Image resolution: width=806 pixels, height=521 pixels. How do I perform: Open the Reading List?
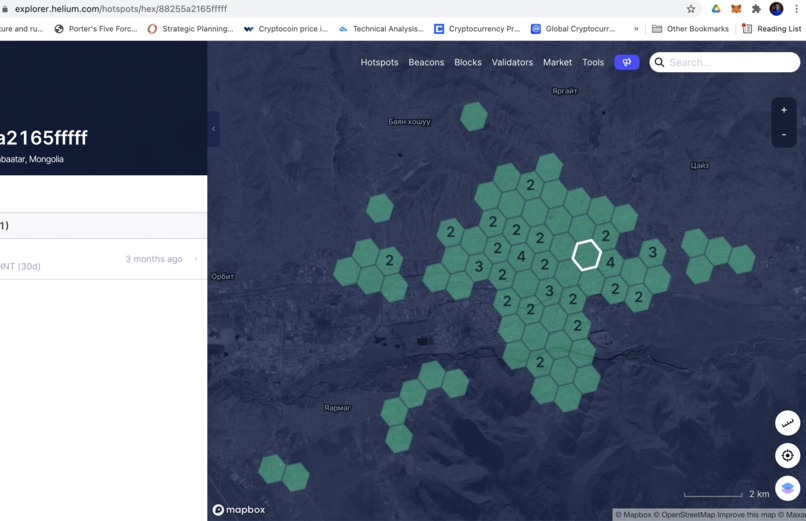[772, 29]
